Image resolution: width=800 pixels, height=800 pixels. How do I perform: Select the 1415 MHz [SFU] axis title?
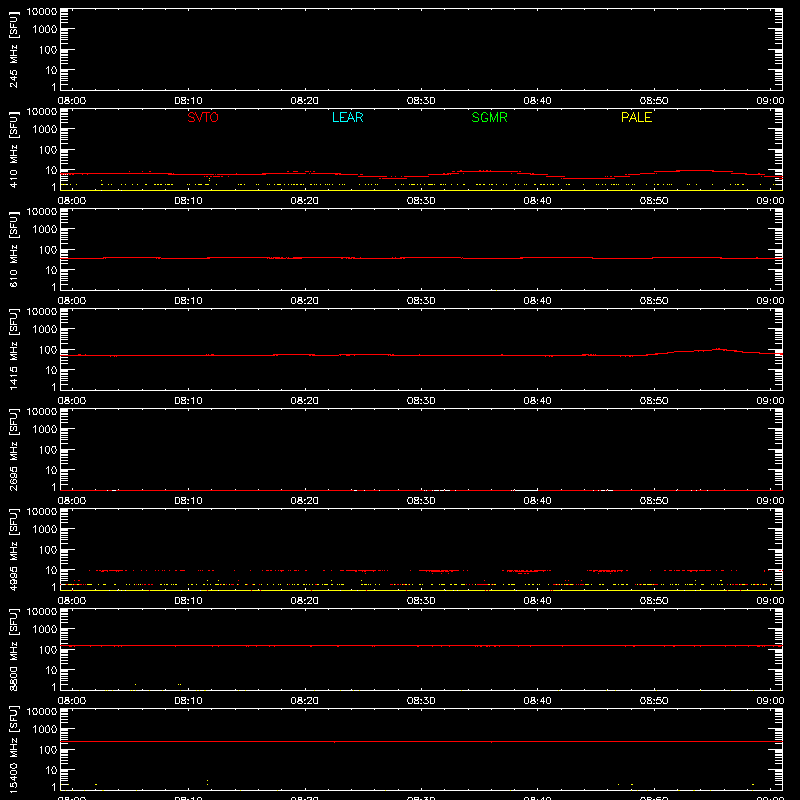[x=13, y=350]
